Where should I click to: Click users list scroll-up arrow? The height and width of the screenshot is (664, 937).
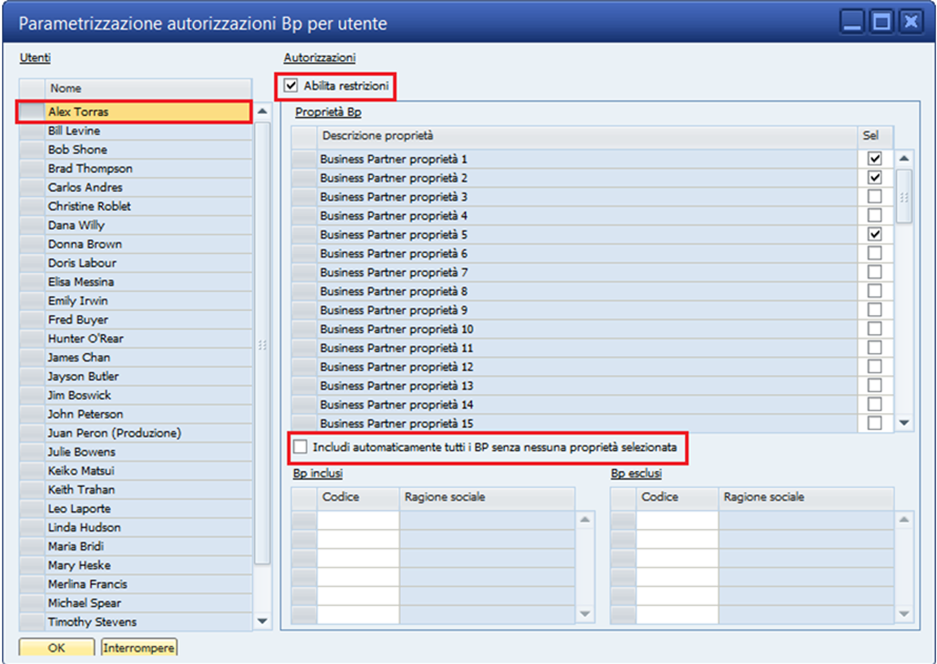pos(262,112)
